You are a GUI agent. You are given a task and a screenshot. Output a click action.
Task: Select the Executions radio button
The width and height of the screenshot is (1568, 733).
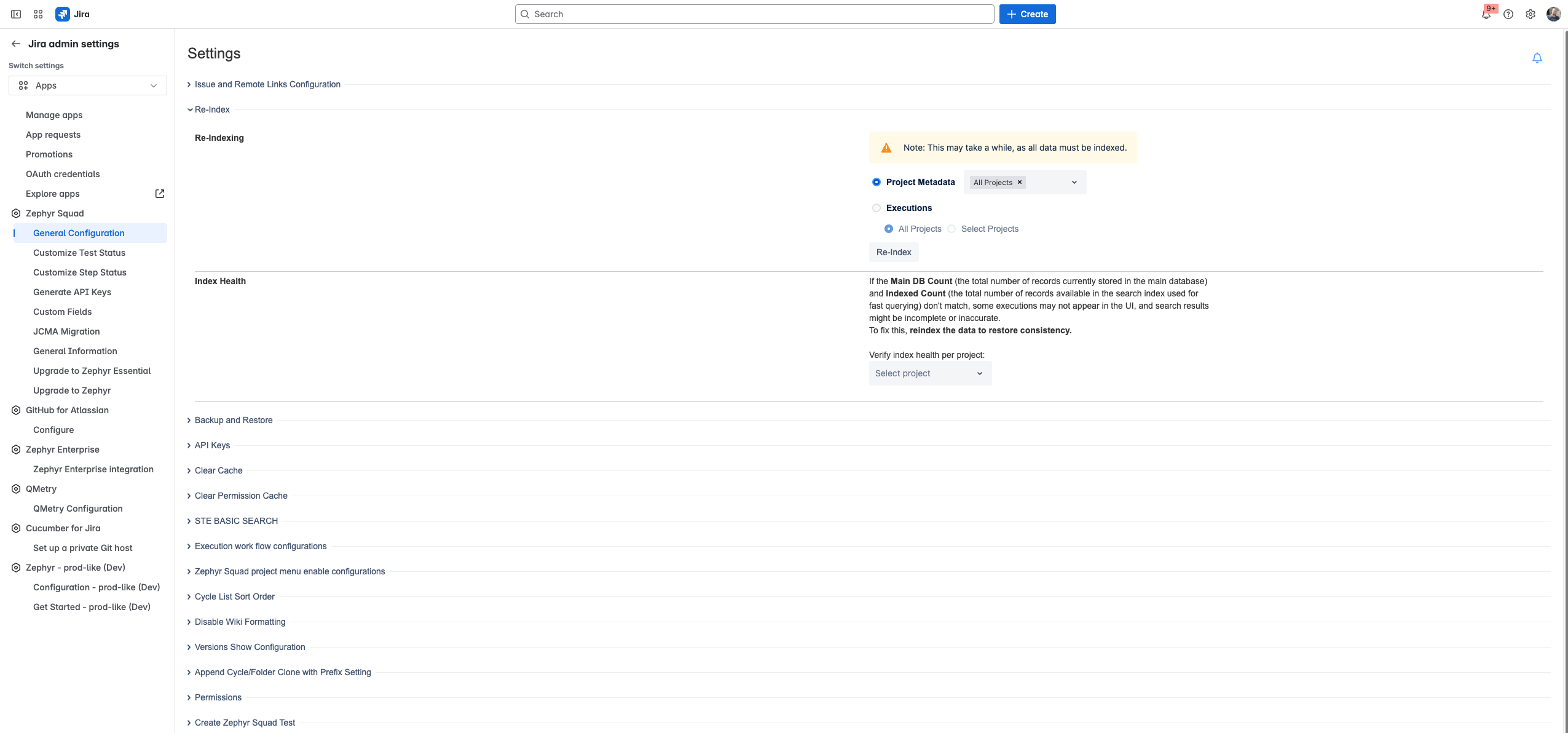pos(876,208)
